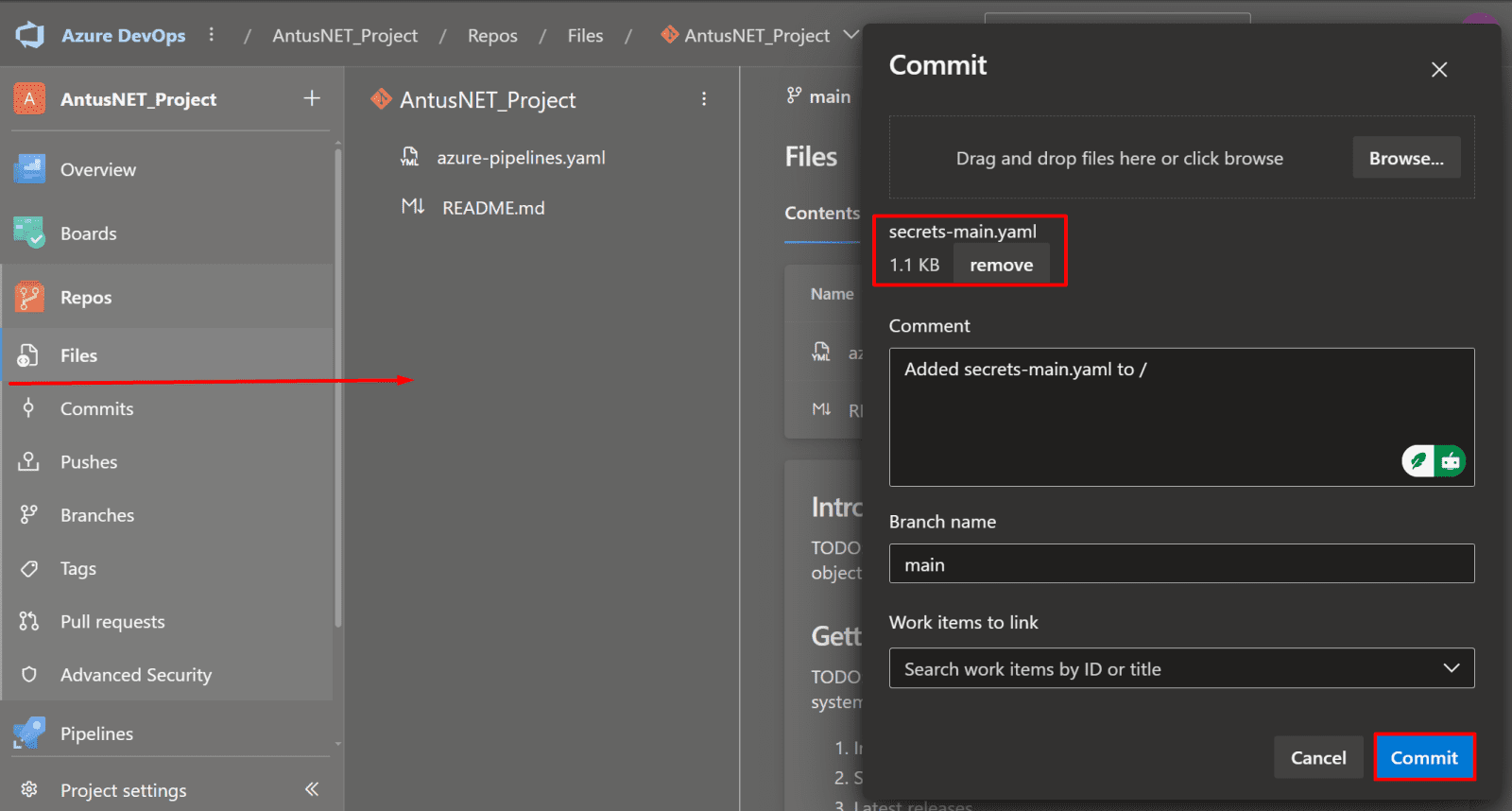Click the plus icon beside AntusNET_Project
Screen dimensions: 1512x811
(312, 98)
